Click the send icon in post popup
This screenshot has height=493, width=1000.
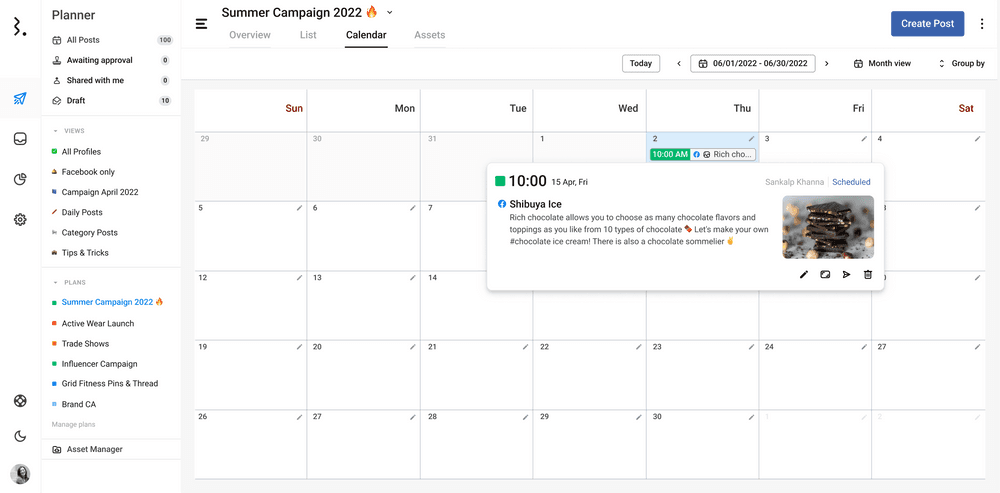(846, 274)
